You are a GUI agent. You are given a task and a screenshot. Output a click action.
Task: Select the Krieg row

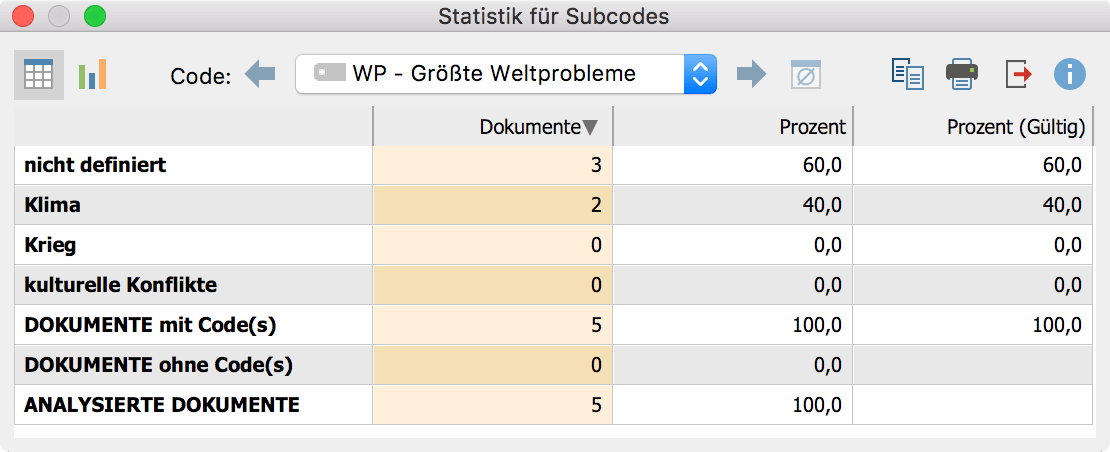pos(554,245)
